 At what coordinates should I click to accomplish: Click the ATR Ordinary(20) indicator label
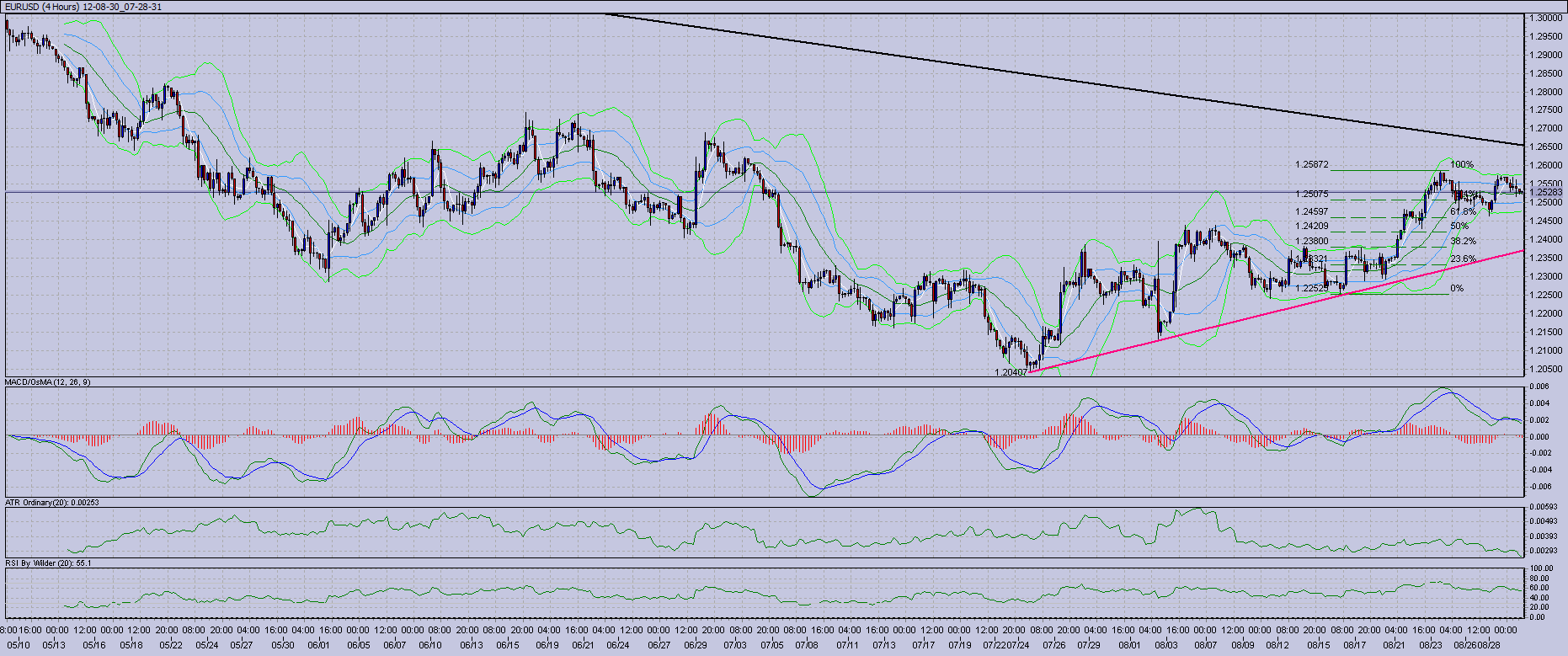tap(52, 503)
